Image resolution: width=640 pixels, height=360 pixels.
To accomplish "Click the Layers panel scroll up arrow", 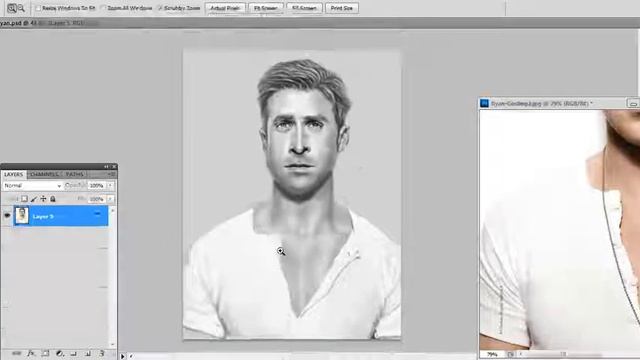I will tap(113, 210).
